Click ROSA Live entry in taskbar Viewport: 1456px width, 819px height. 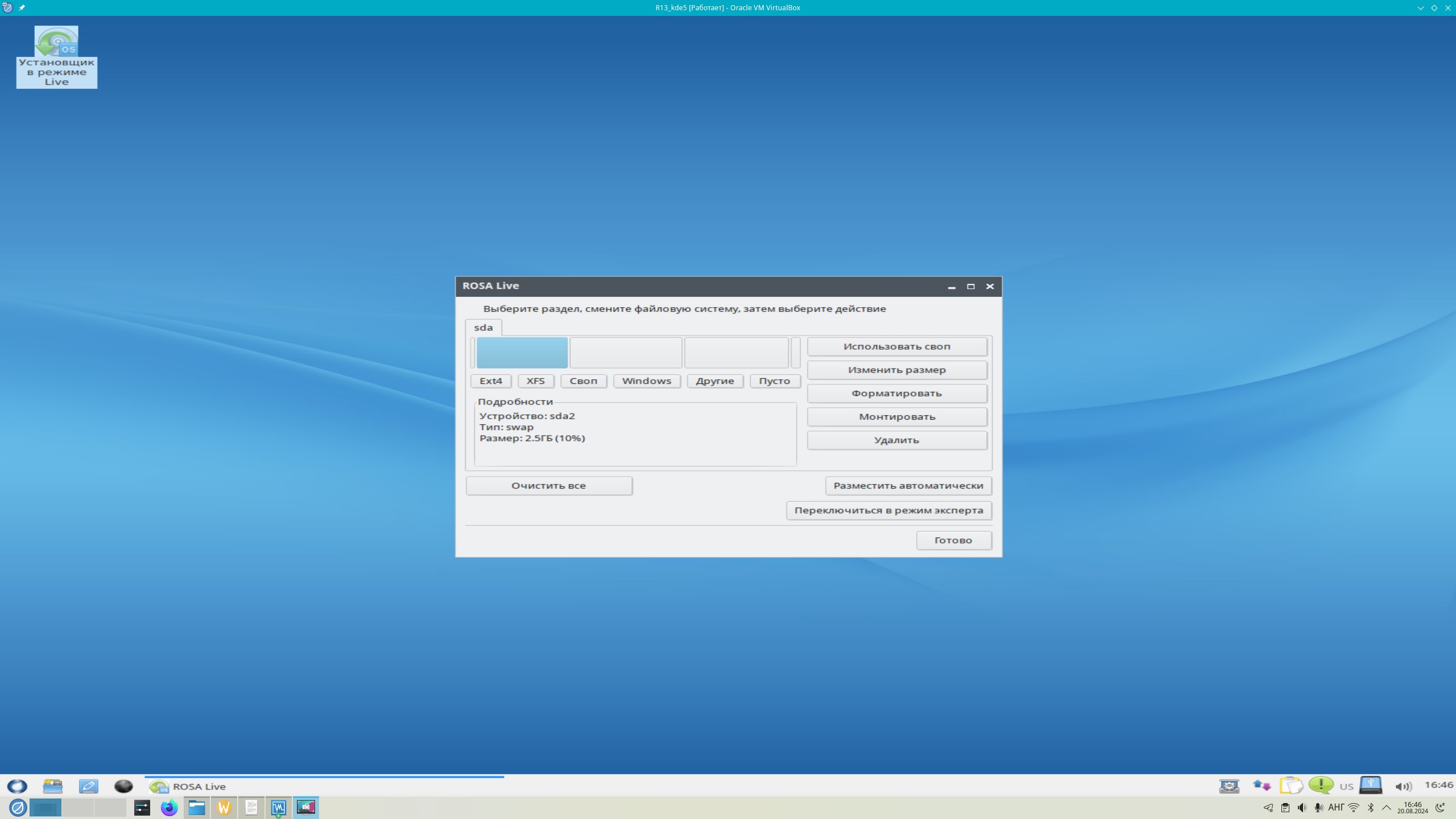coord(188,787)
